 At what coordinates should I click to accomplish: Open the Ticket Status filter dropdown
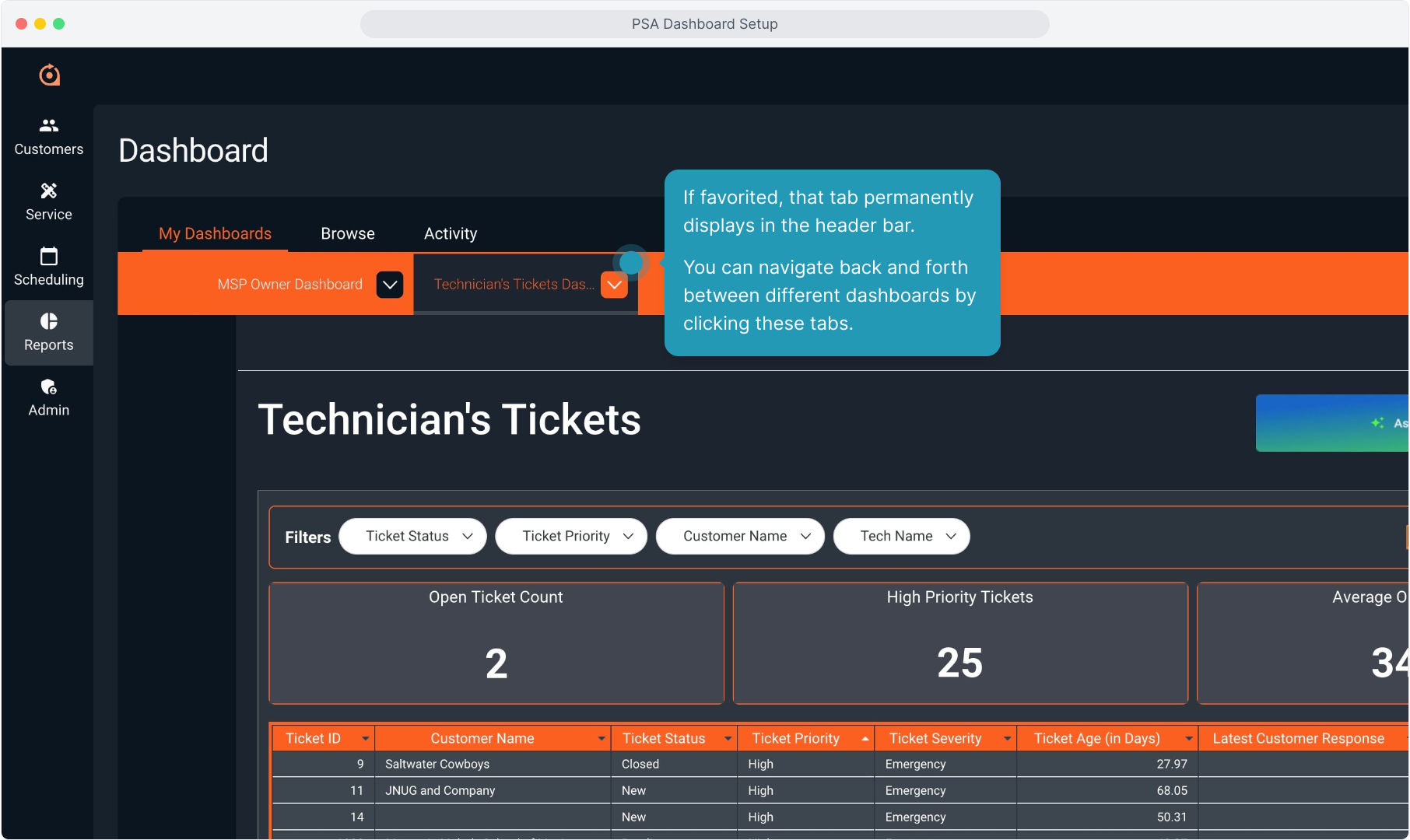[x=412, y=537]
